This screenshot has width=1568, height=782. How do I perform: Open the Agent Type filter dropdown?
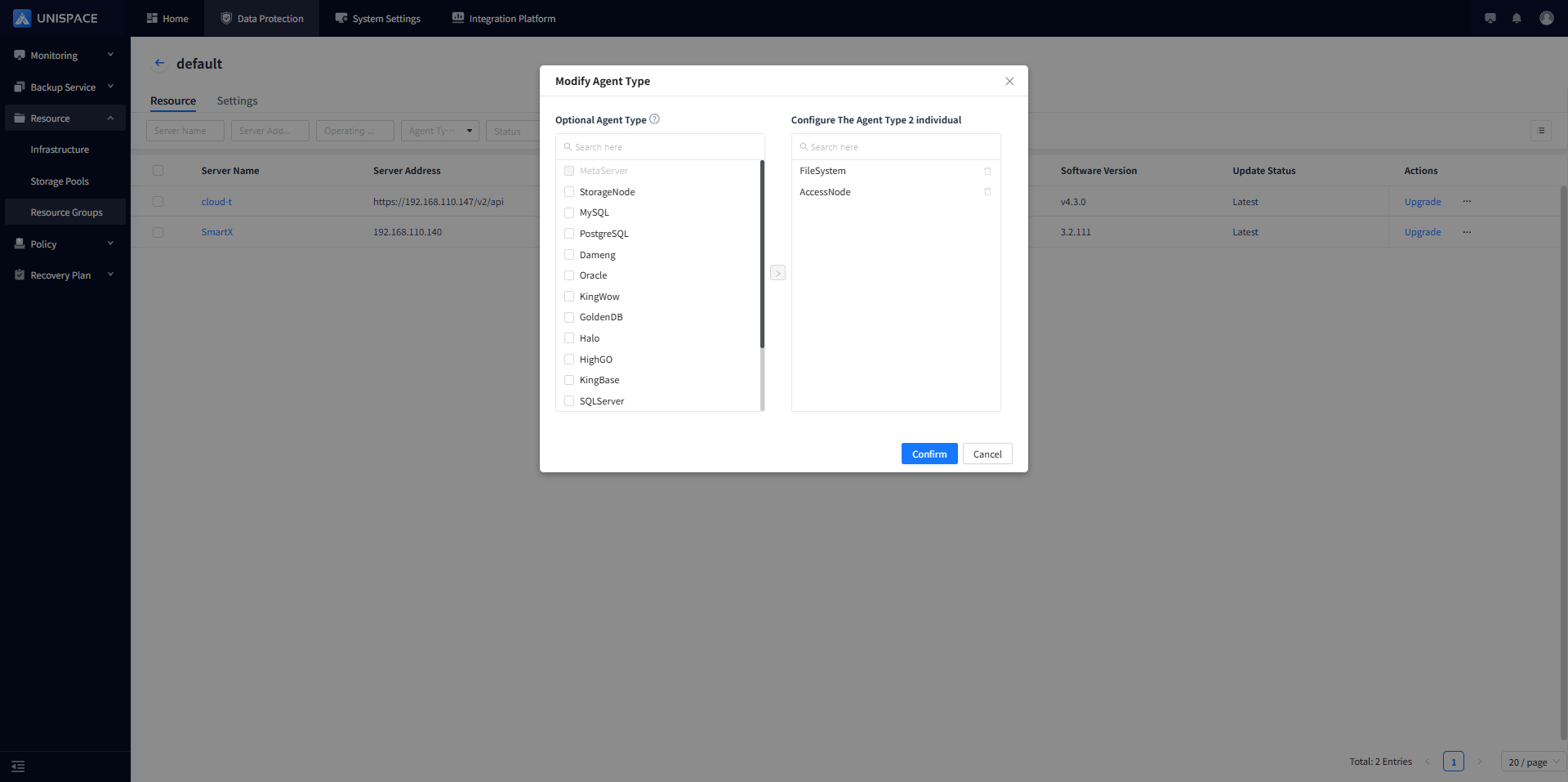point(440,131)
